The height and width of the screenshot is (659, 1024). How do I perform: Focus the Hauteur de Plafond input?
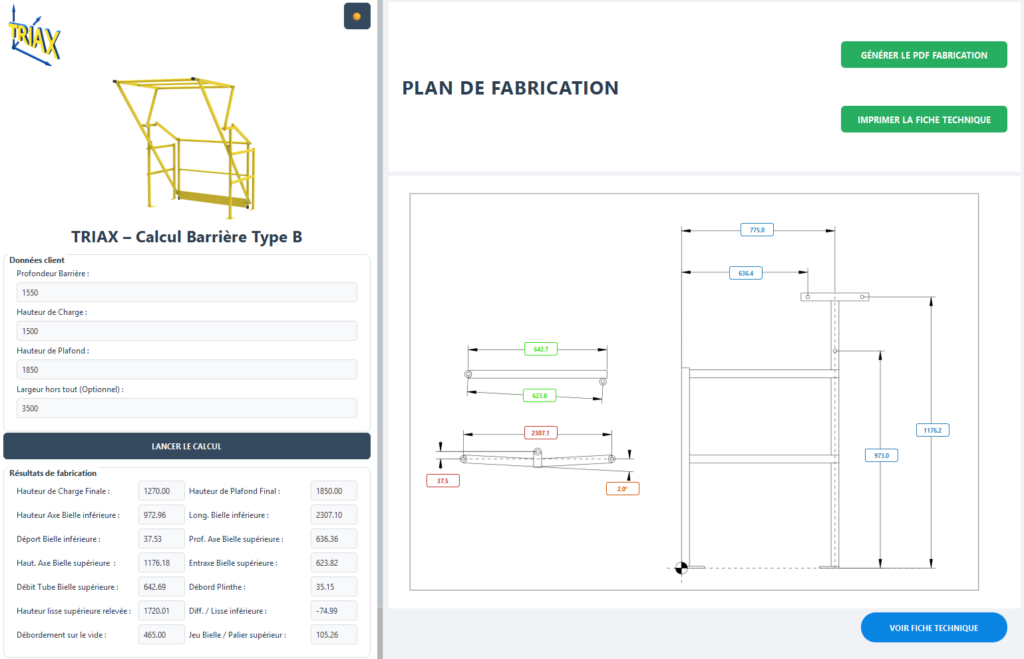tap(187, 370)
